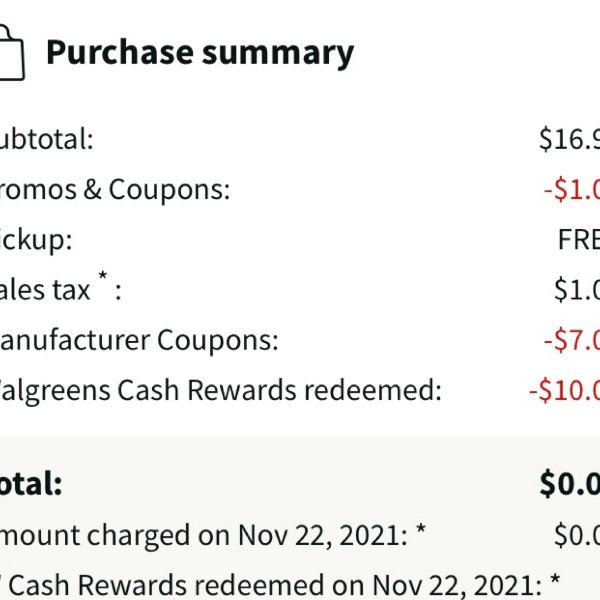
Task: Click the red promos discount amount
Action: click(x=572, y=189)
